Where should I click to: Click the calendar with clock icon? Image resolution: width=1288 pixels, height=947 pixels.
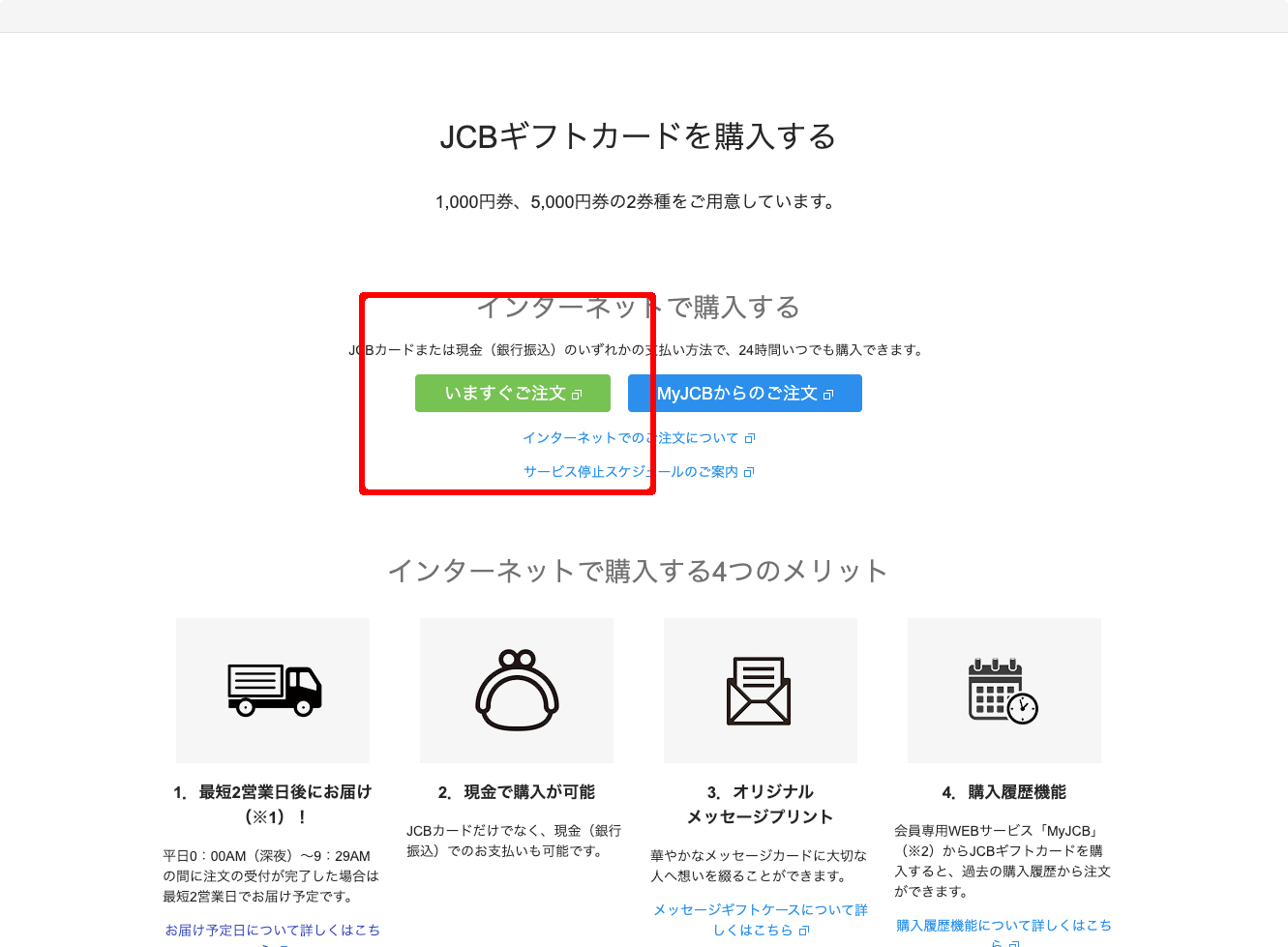click(1003, 691)
